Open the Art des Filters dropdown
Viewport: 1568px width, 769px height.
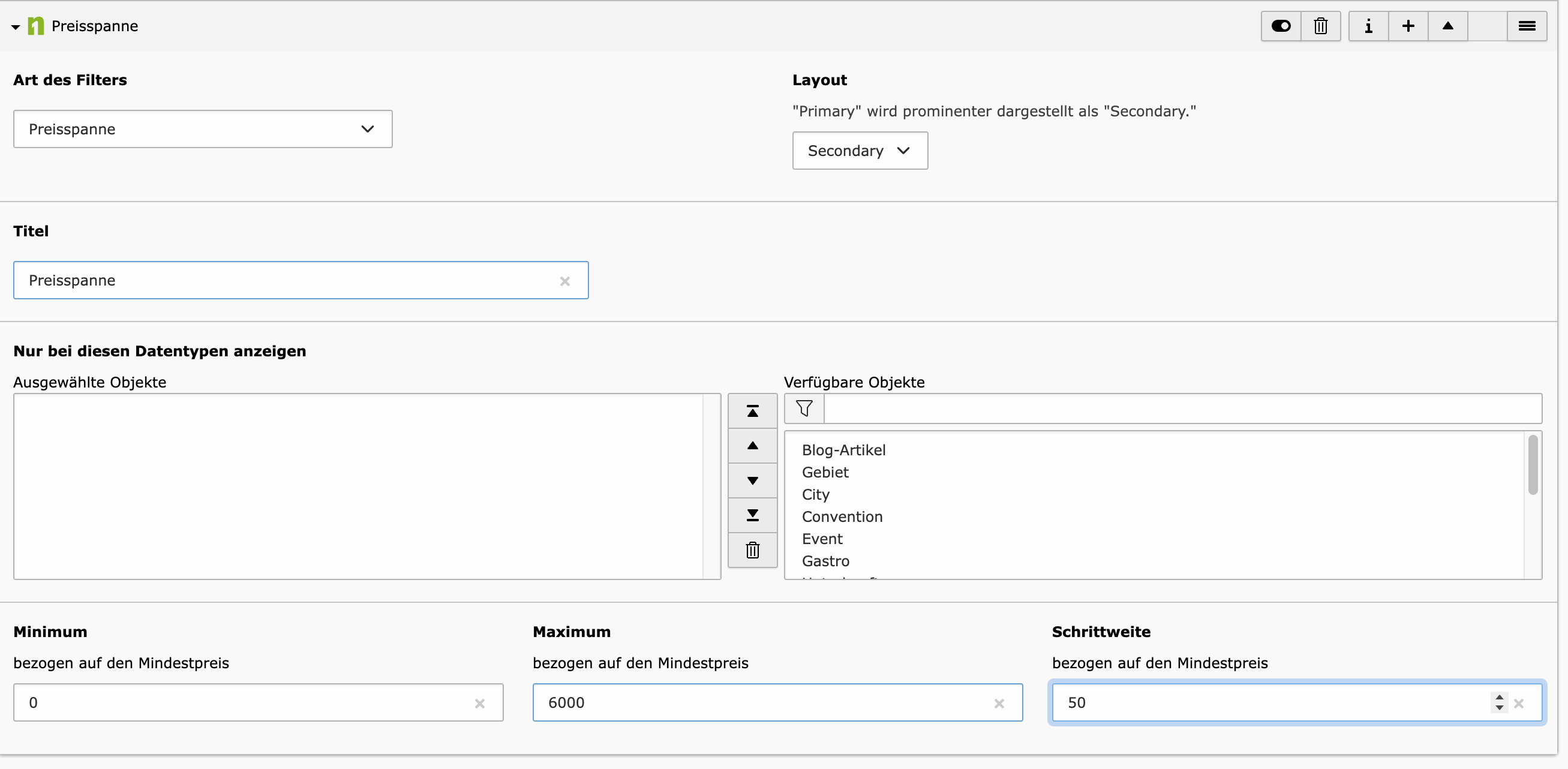tap(203, 129)
